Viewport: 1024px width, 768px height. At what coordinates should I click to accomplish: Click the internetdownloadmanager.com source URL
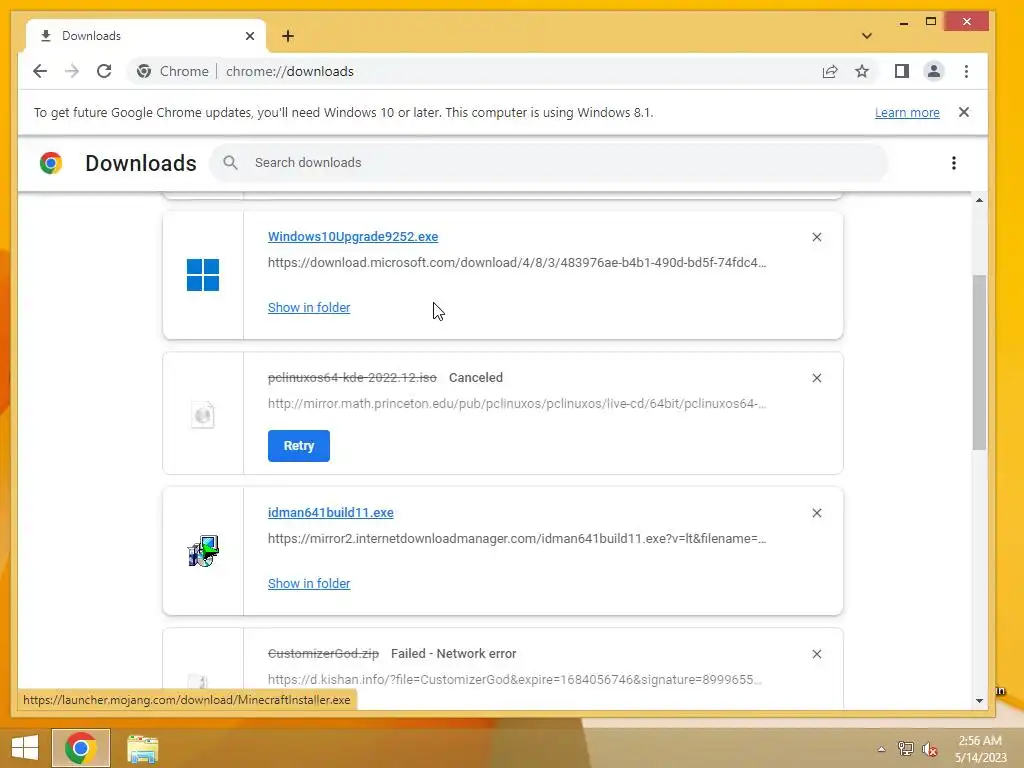point(517,539)
